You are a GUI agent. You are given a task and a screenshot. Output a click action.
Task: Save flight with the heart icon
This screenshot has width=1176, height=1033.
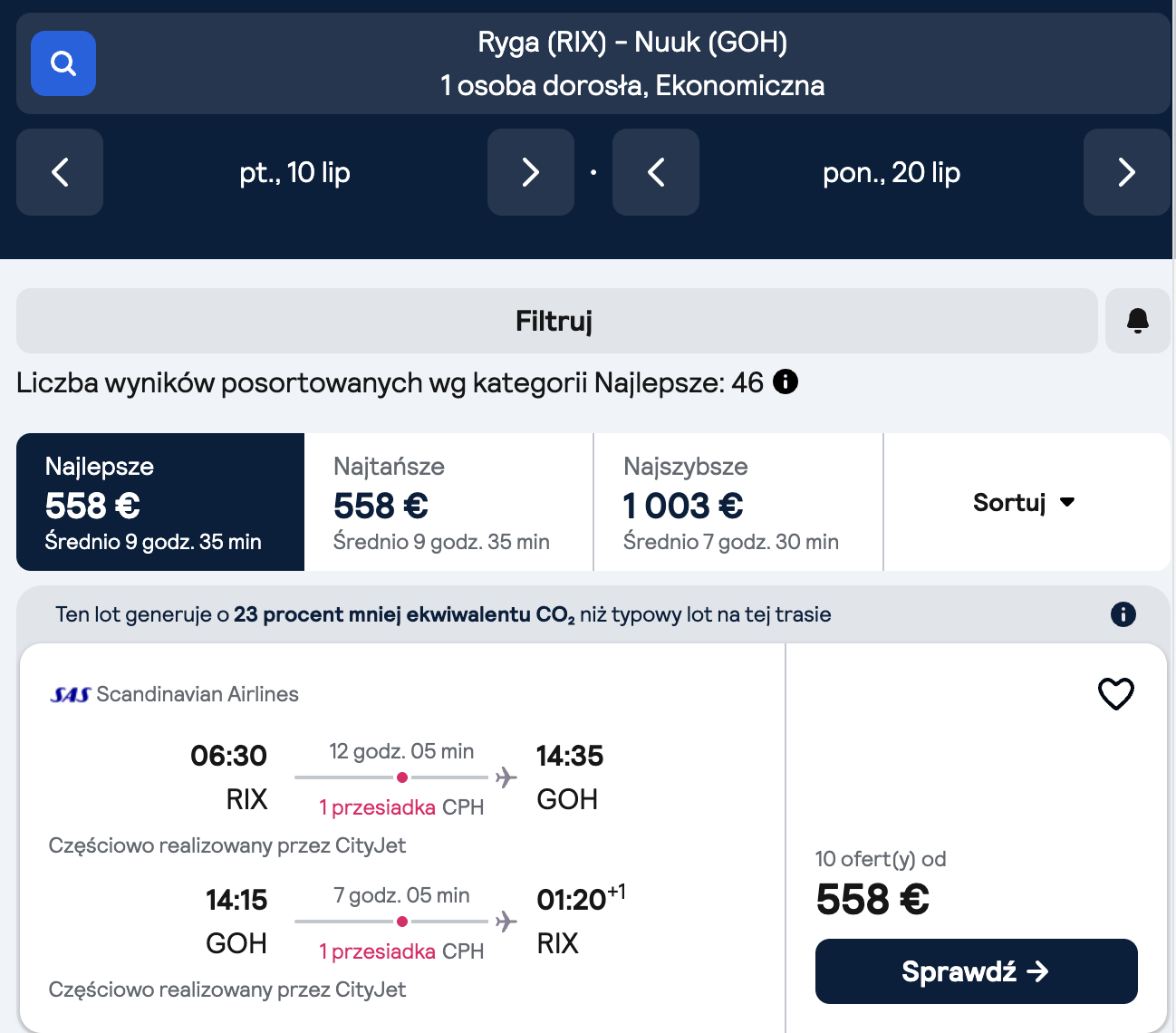point(1115,694)
